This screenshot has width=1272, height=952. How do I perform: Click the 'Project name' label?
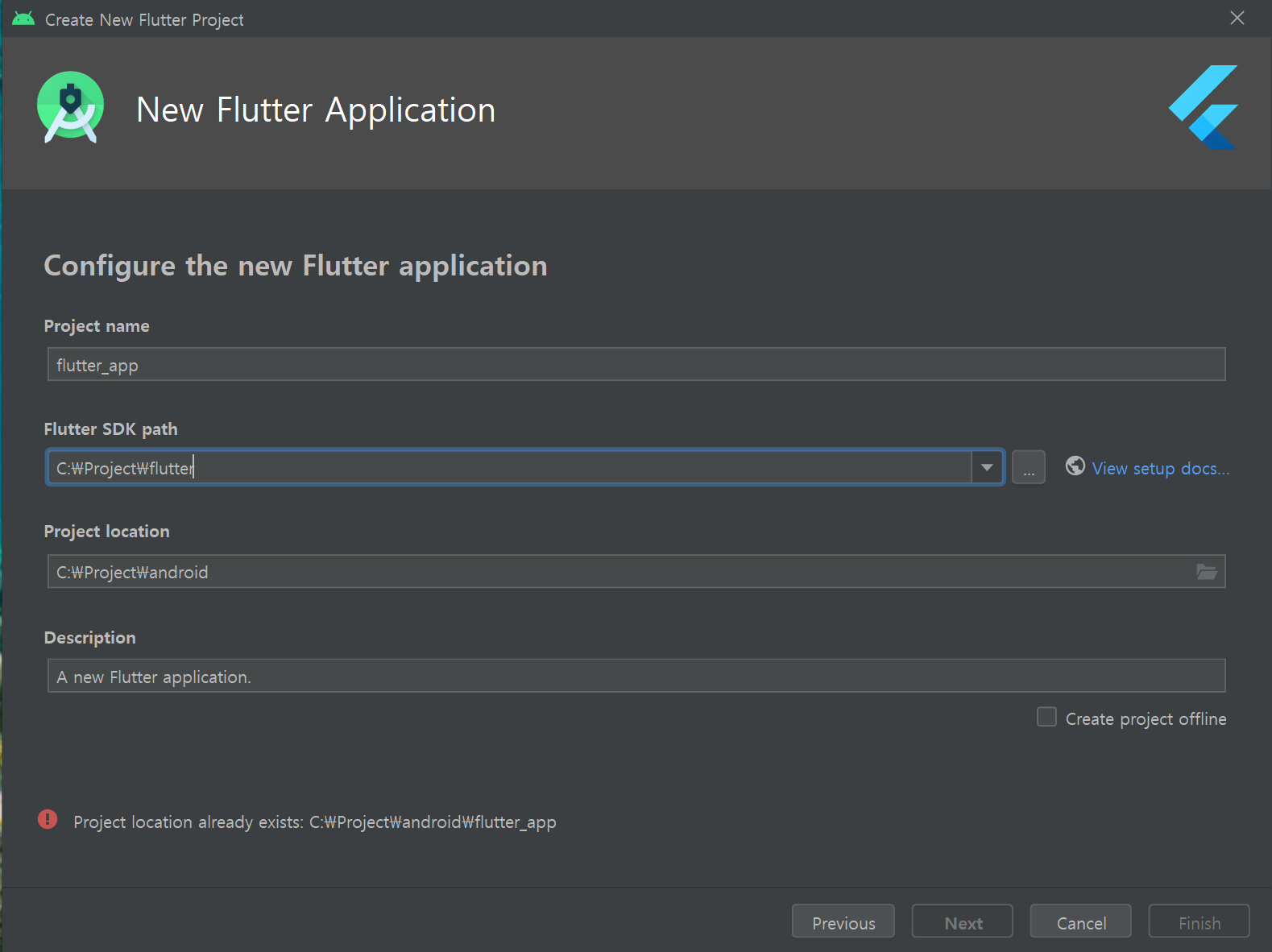[x=97, y=326]
